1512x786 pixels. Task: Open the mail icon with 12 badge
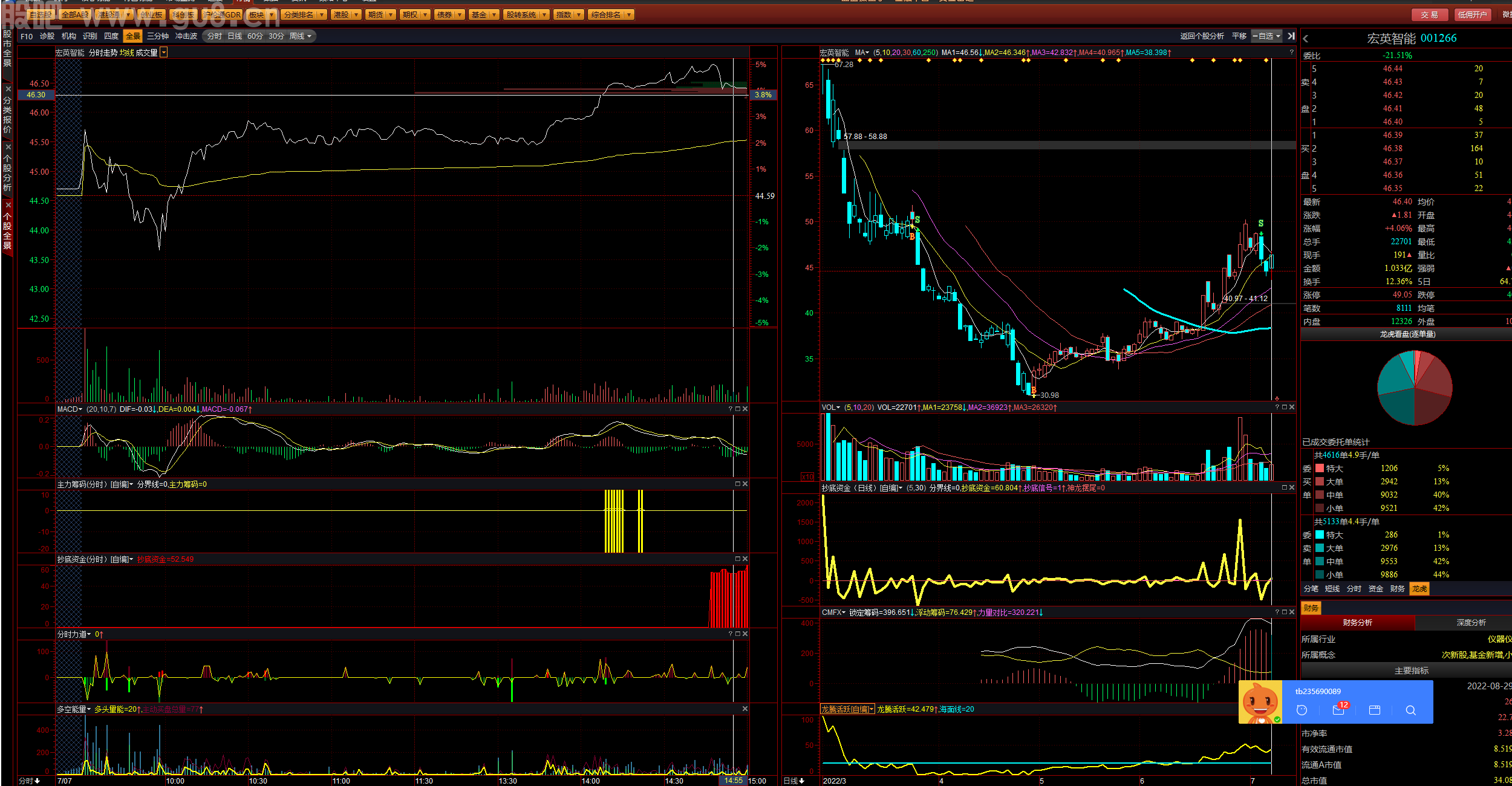pos(1338,710)
